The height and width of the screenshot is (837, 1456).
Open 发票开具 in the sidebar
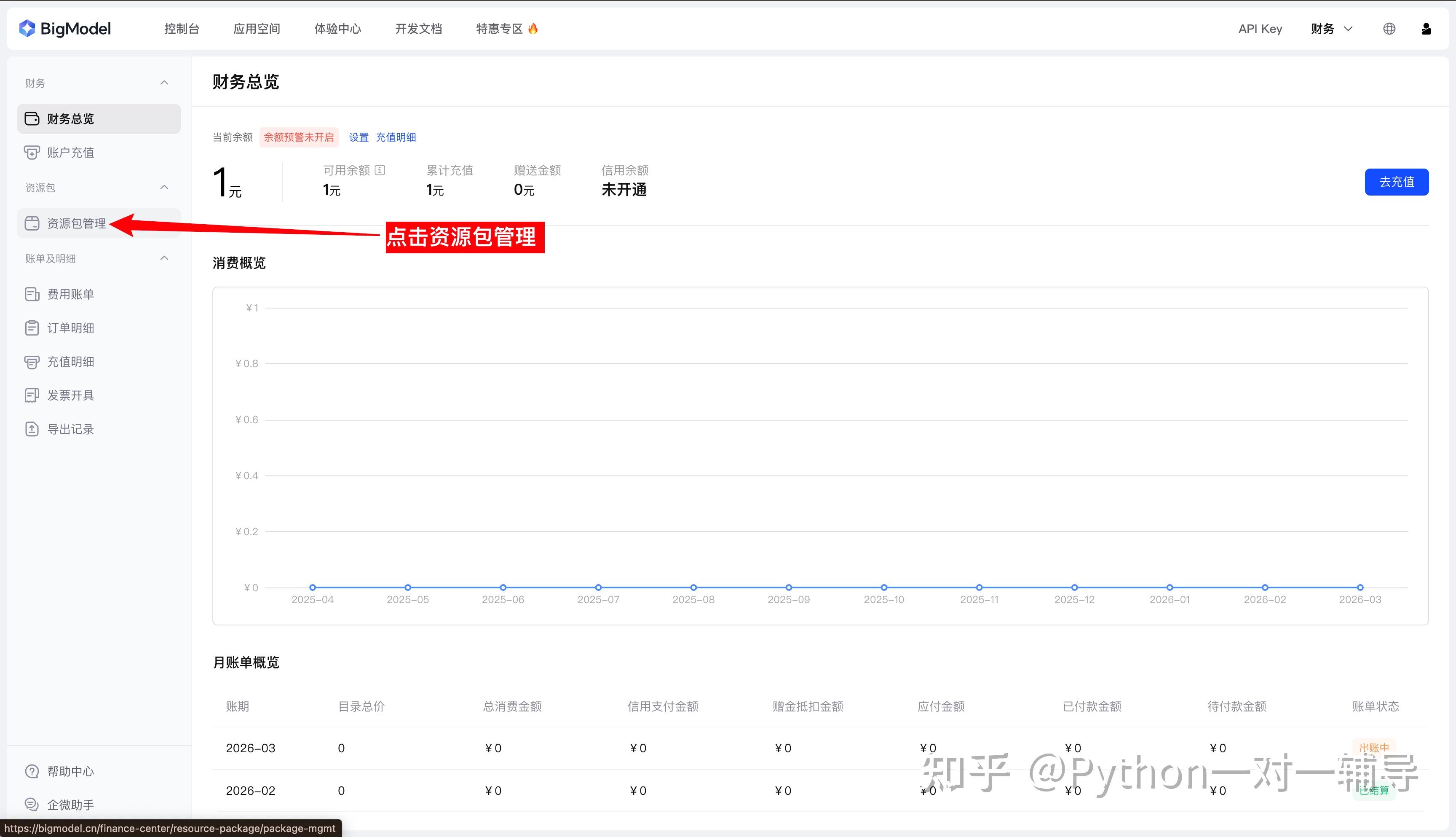(70, 395)
